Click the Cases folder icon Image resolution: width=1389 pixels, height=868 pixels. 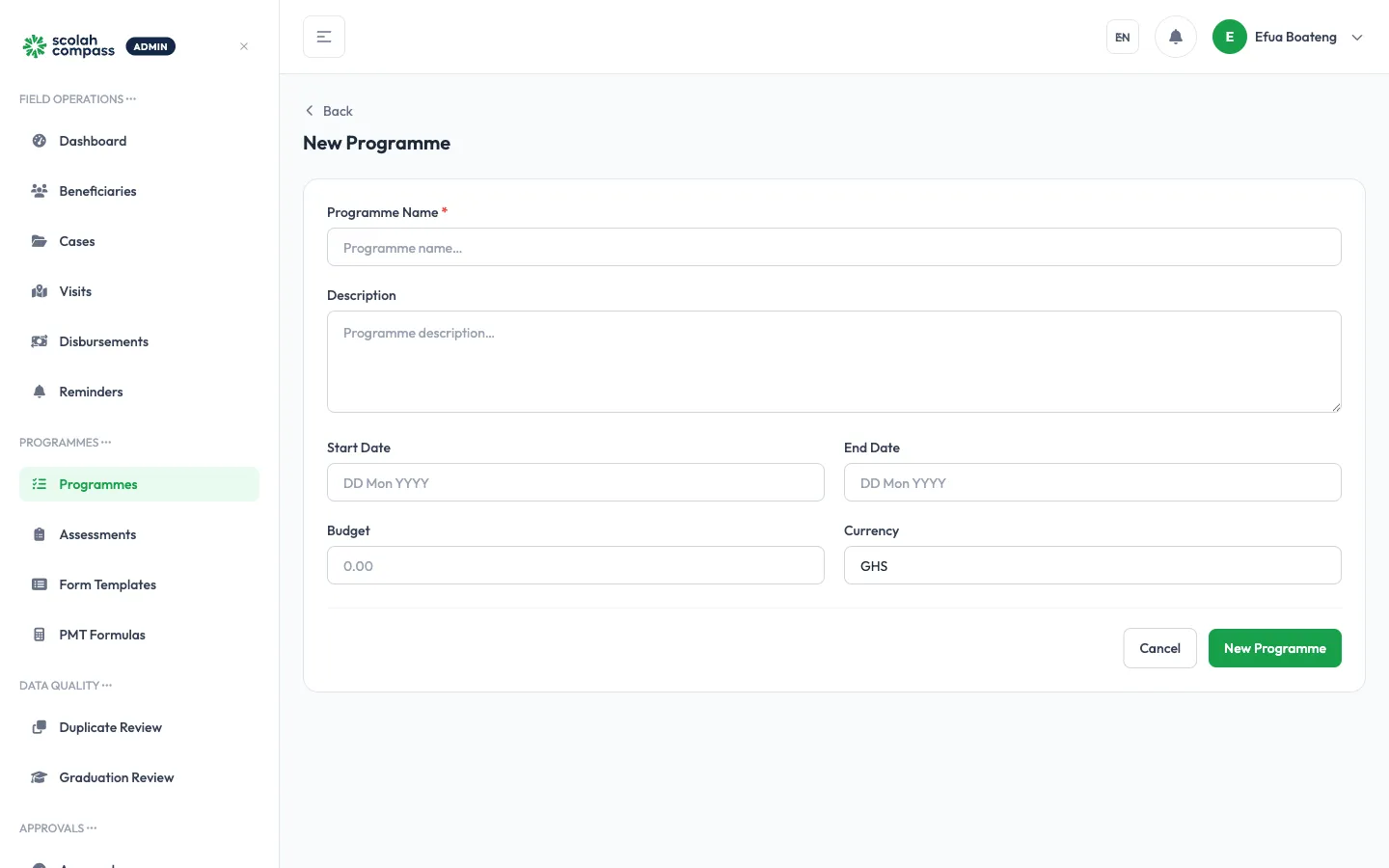(x=40, y=241)
